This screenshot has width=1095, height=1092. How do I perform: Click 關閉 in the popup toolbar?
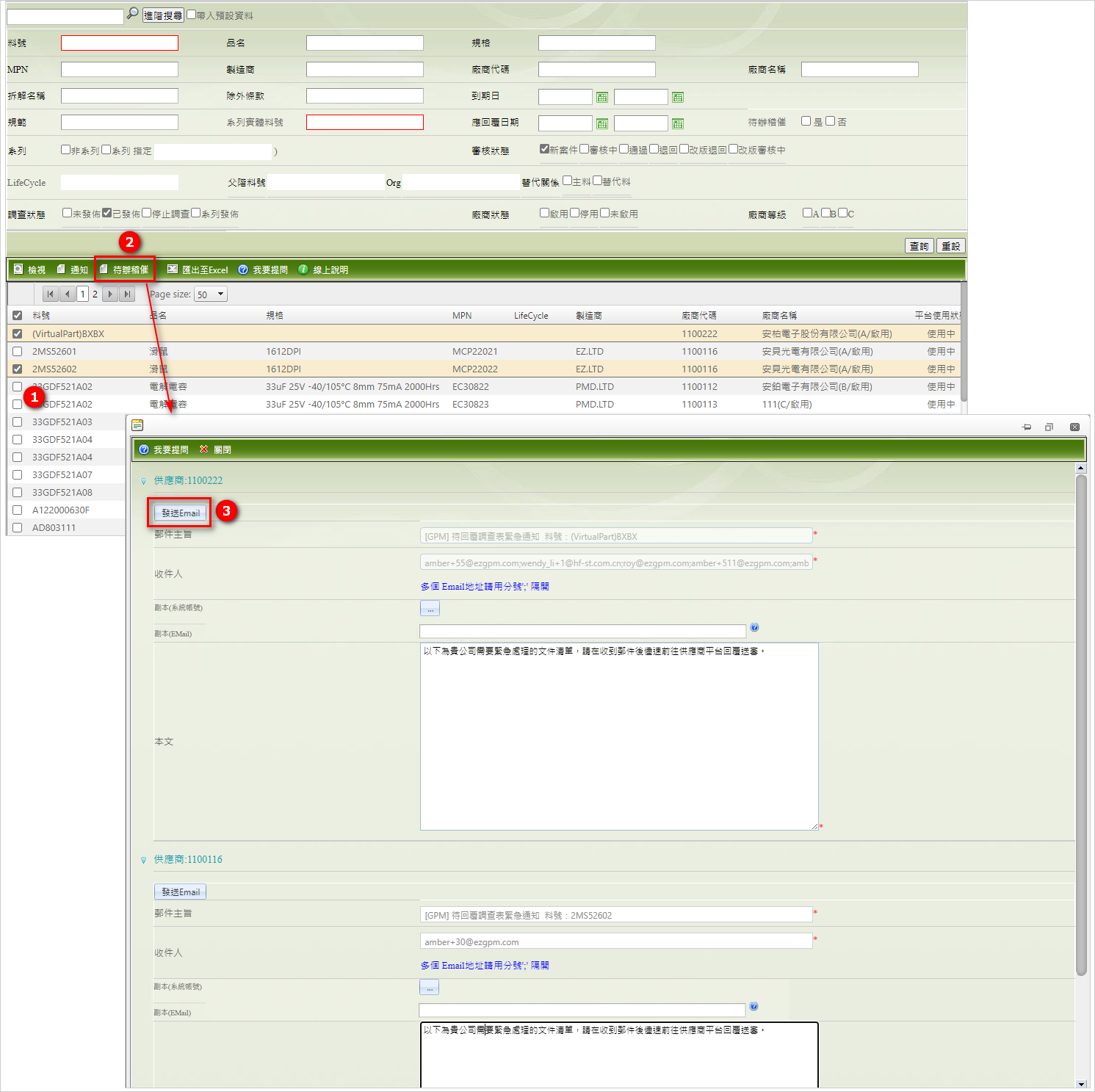(x=216, y=449)
